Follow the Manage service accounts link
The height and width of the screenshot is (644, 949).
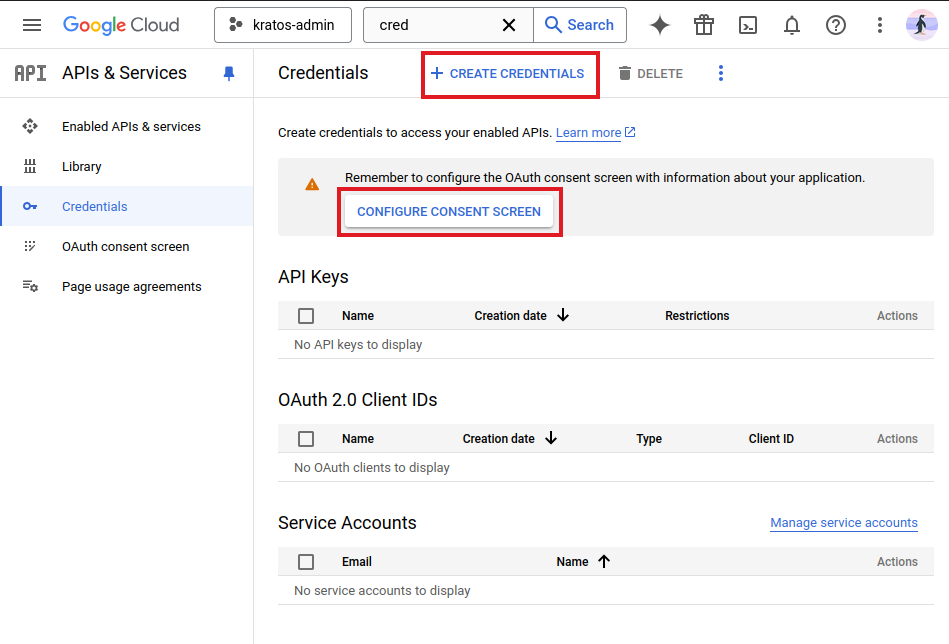[843, 523]
